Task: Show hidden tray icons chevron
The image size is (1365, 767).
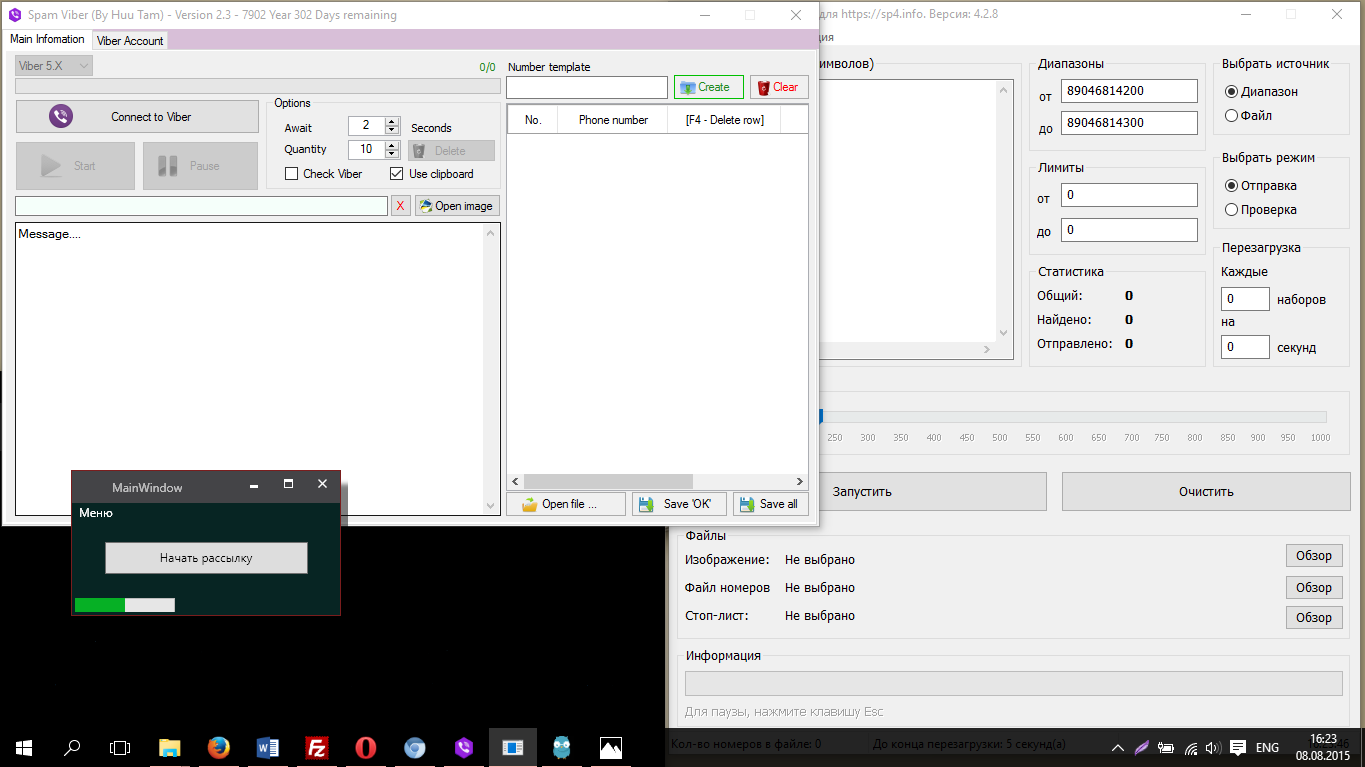Action: [1117, 747]
